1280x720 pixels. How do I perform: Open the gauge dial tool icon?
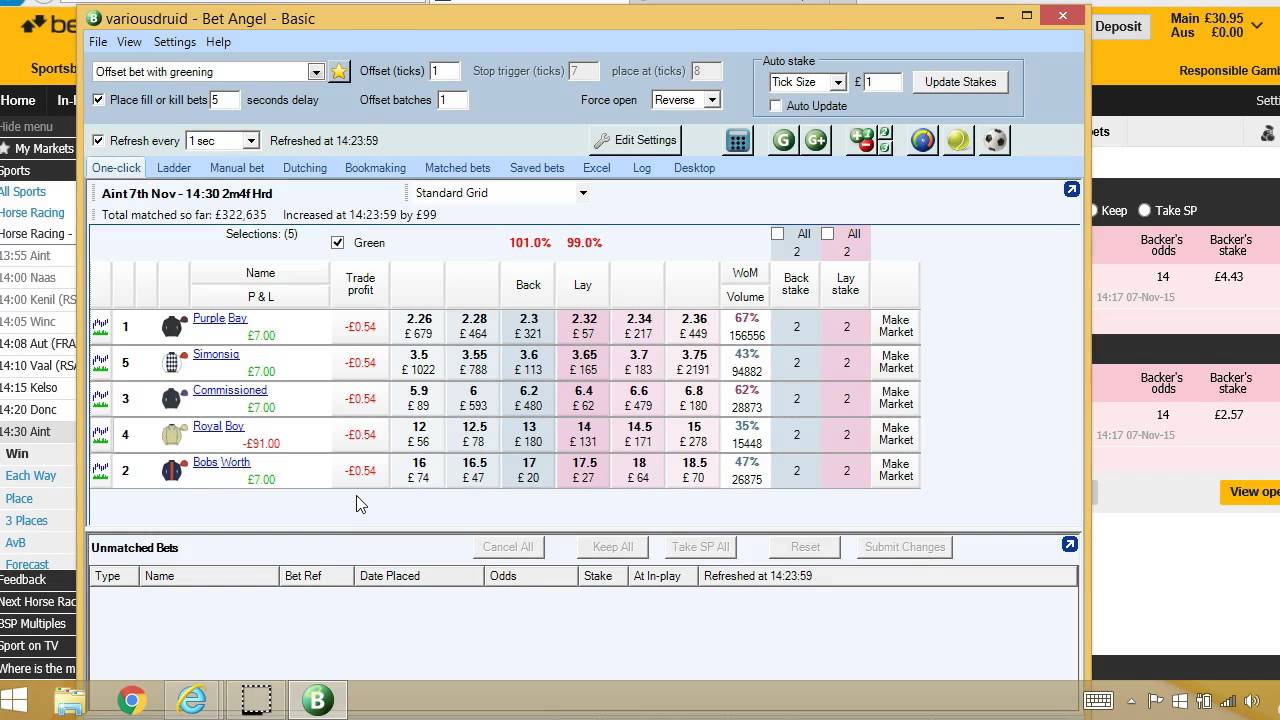coord(922,141)
